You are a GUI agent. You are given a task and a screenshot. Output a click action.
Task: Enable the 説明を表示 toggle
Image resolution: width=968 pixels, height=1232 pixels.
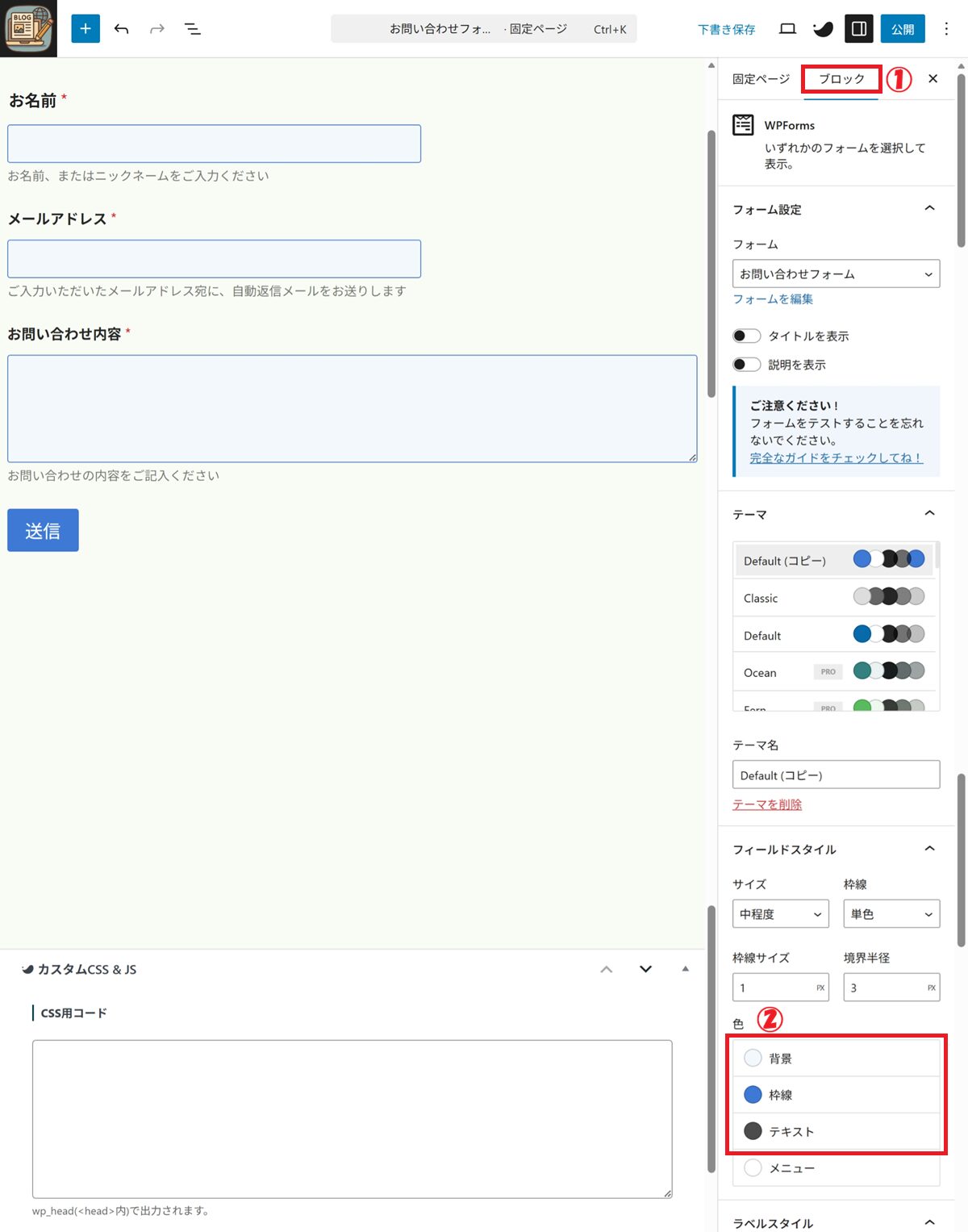coord(746,365)
